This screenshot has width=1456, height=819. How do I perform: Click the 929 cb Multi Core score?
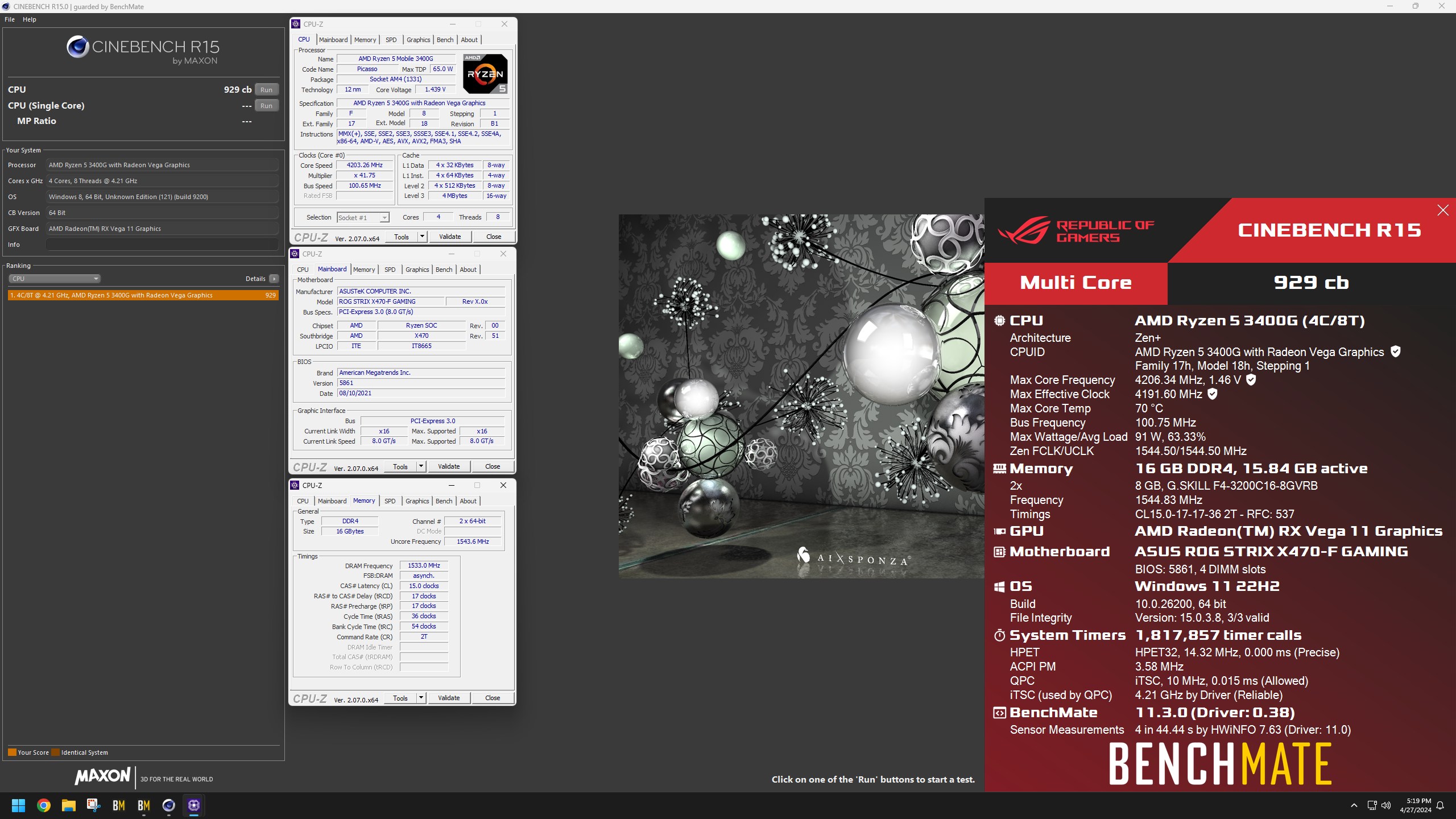(1311, 283)
